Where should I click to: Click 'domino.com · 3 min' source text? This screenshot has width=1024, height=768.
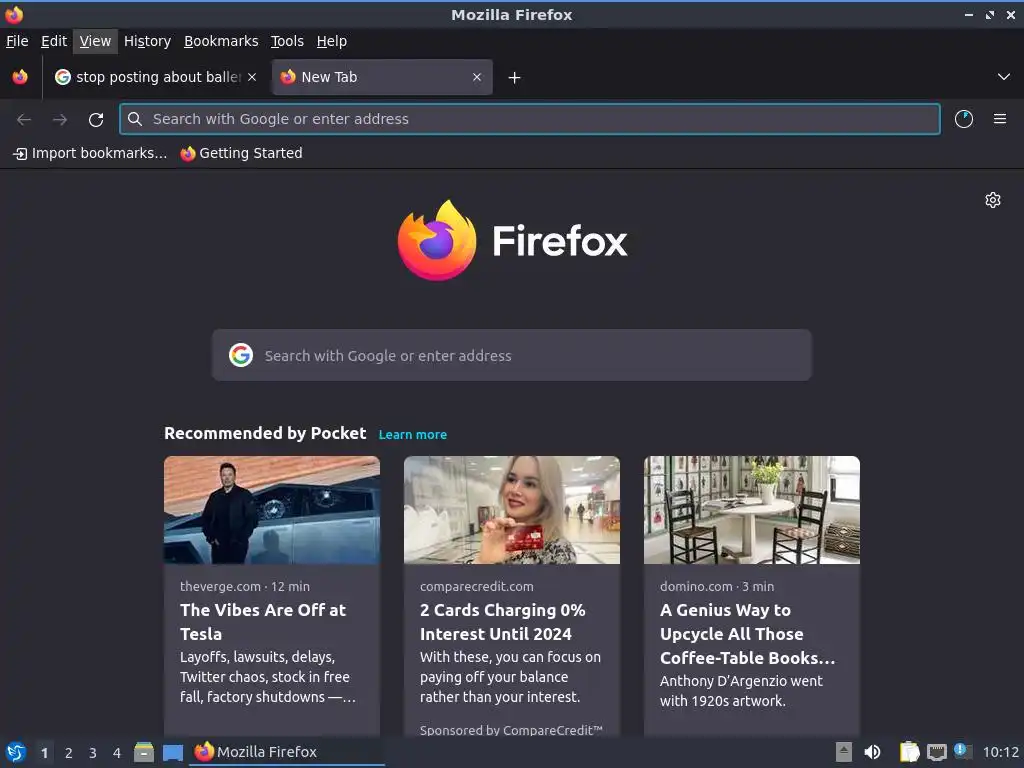pos(717,586)
